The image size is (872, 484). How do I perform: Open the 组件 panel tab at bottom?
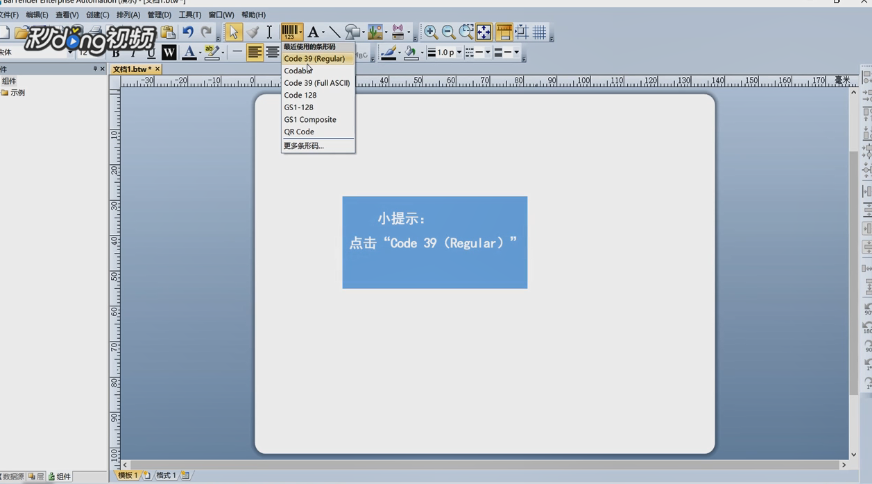60,477
